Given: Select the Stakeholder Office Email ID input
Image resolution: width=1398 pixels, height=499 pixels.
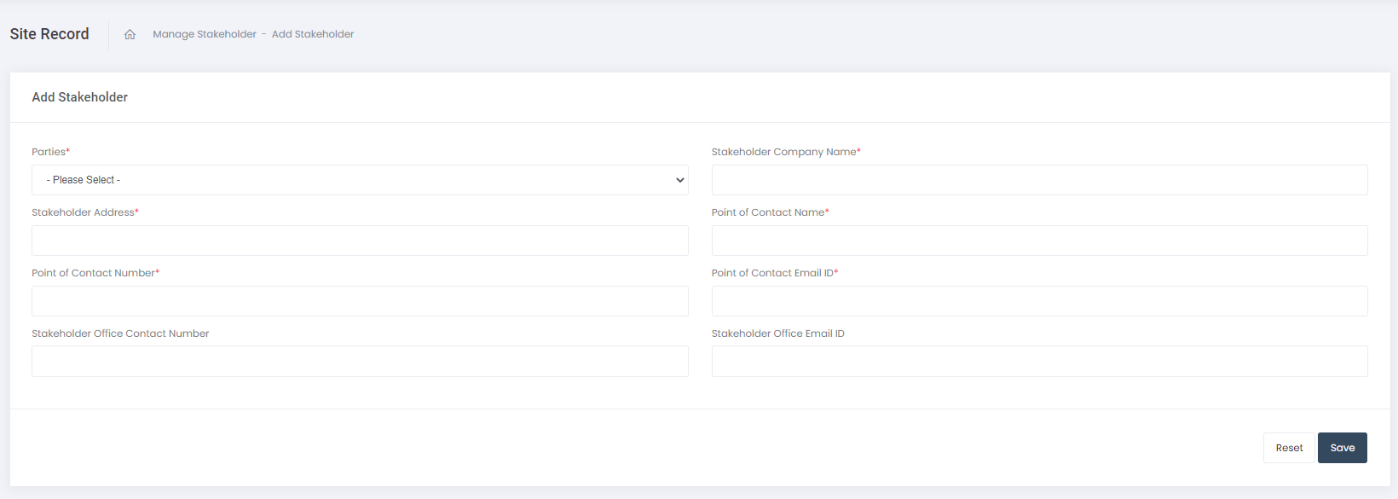Looking at the screenshot, I should click(x=1039, y=361).
